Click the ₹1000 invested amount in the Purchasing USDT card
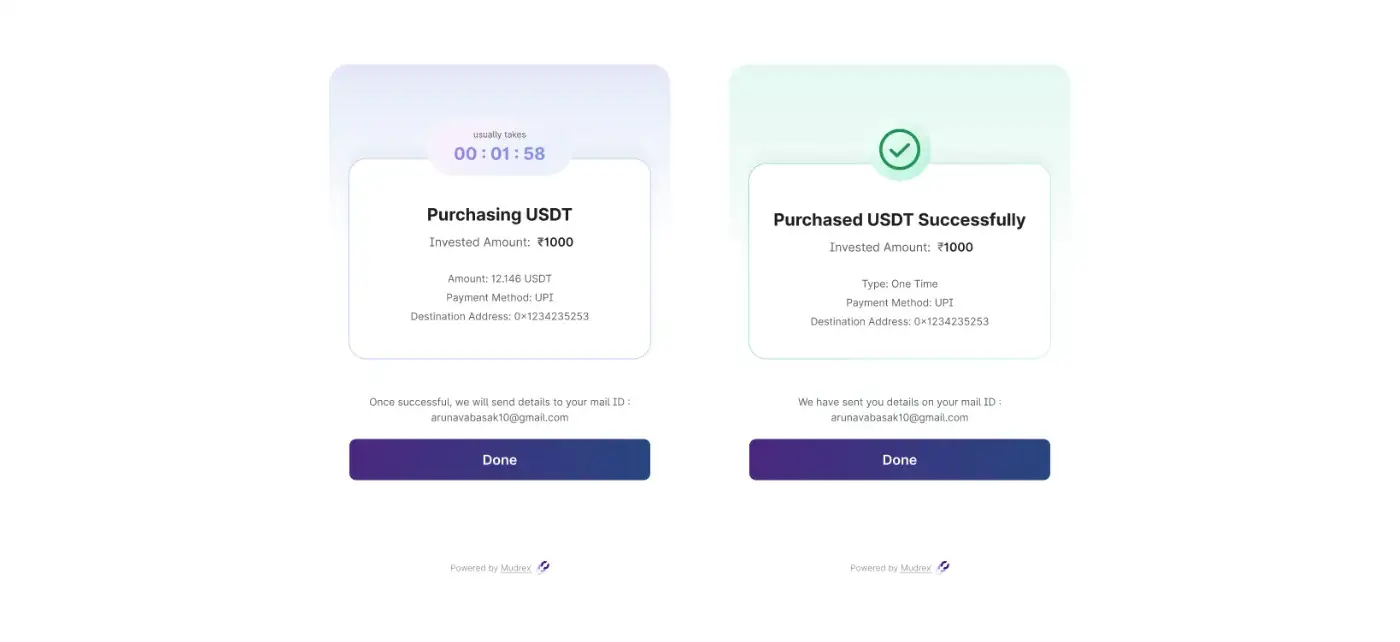The height and width of the screenshot is (642, 1400). [555, 242]
